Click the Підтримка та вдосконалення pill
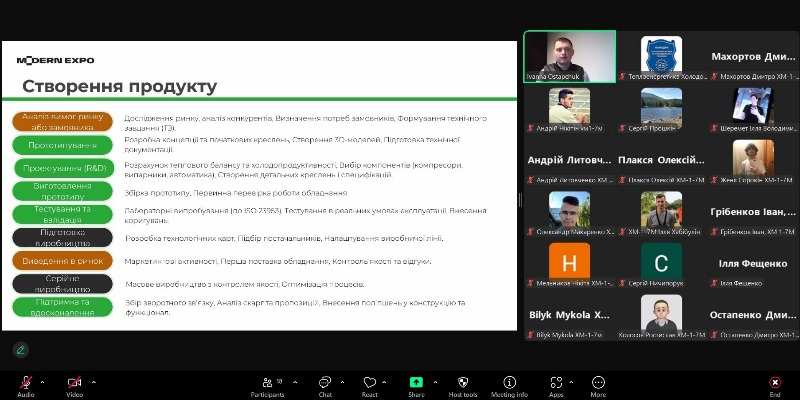This screenshot has height=400, width=800. (62, 307)
